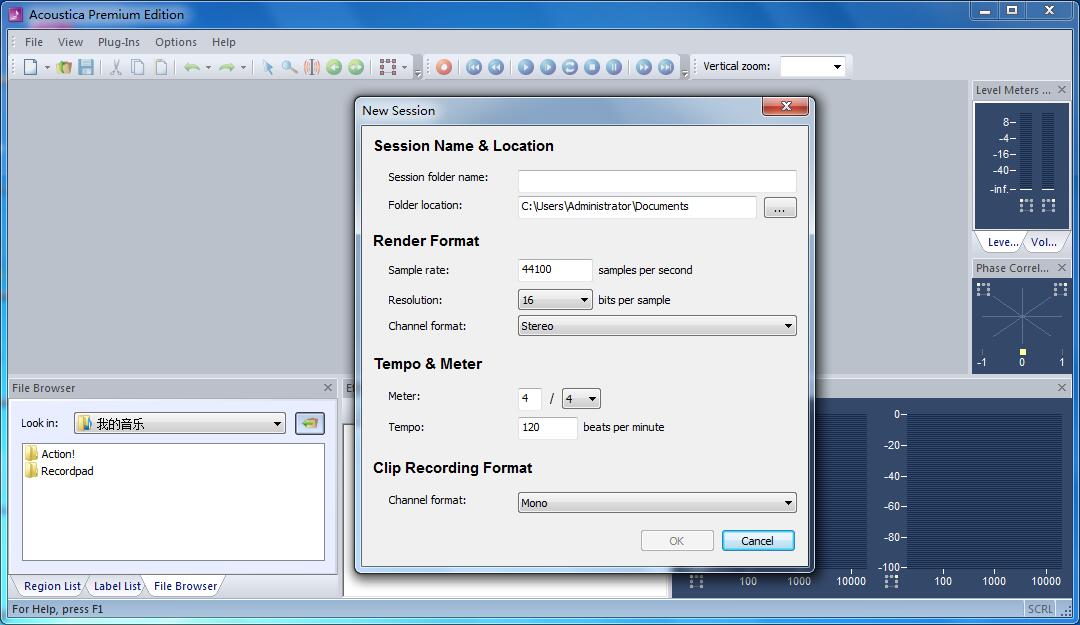
Task: Click the New document toolbar icon
Action: tap(30, 67)
